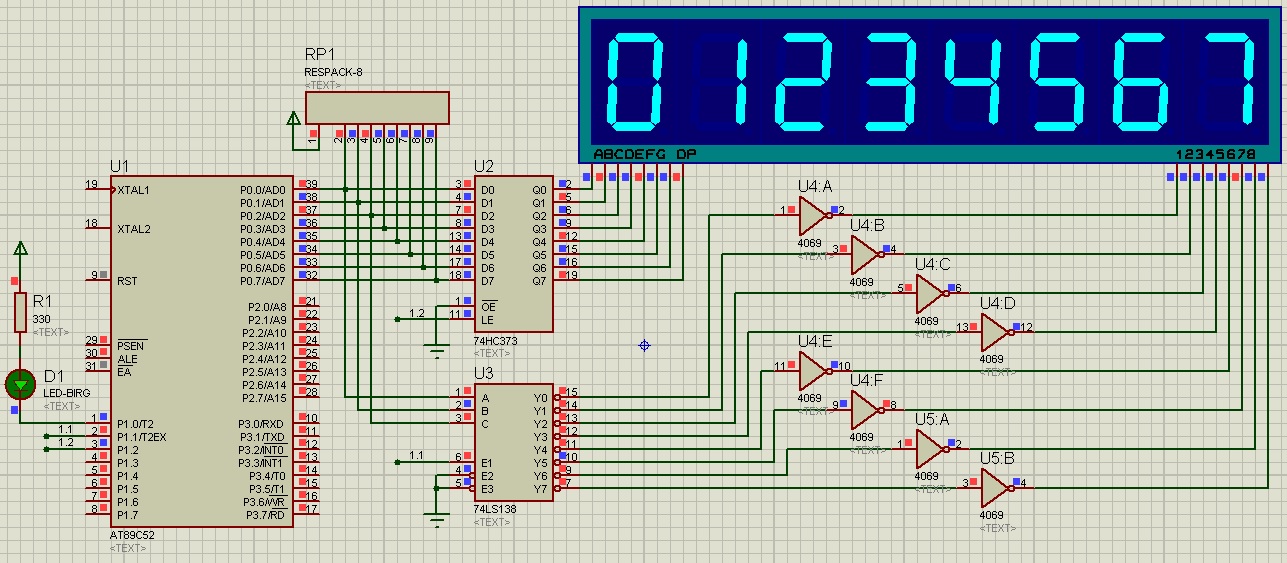Click the green LED D1
1287x563 pixels.
coord(20,383)
